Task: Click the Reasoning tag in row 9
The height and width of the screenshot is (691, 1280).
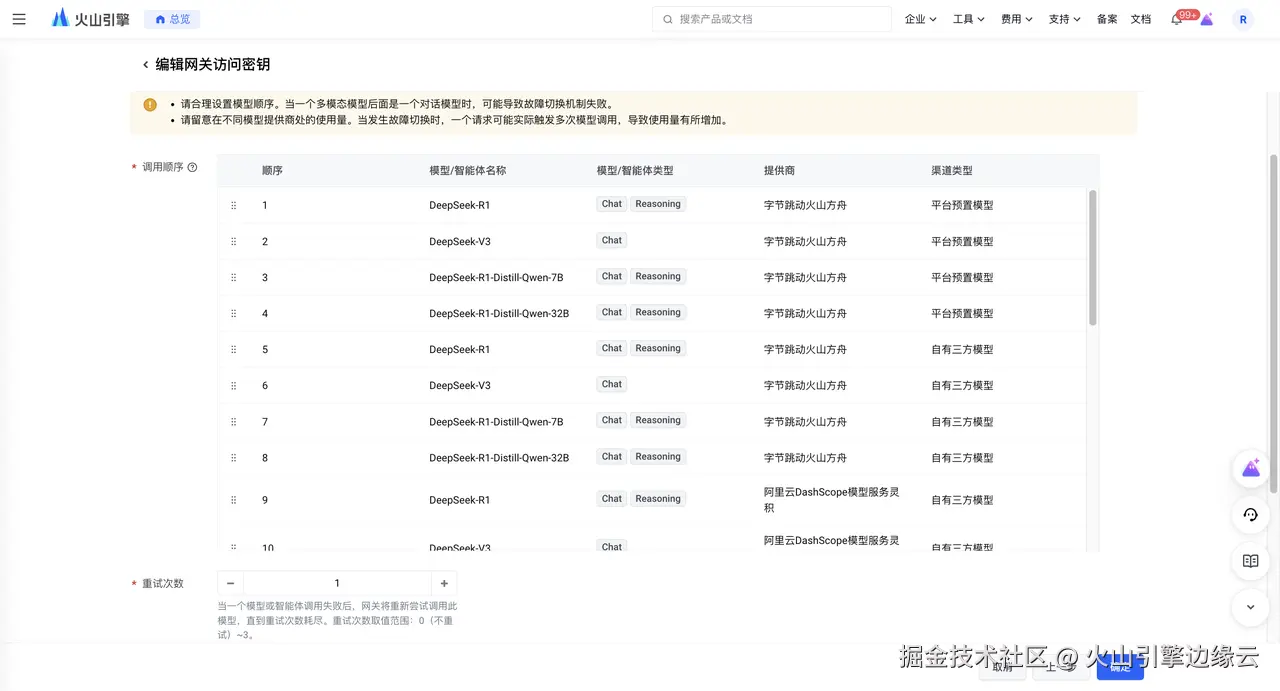Action: (x=658, y=499)
